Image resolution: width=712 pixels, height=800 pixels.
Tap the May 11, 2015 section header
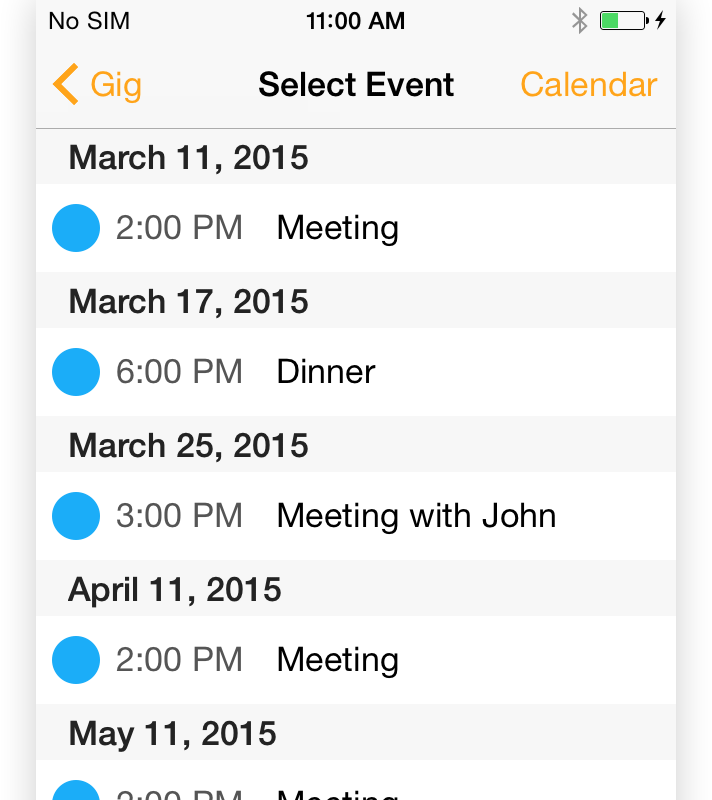[x=356, y=732]
